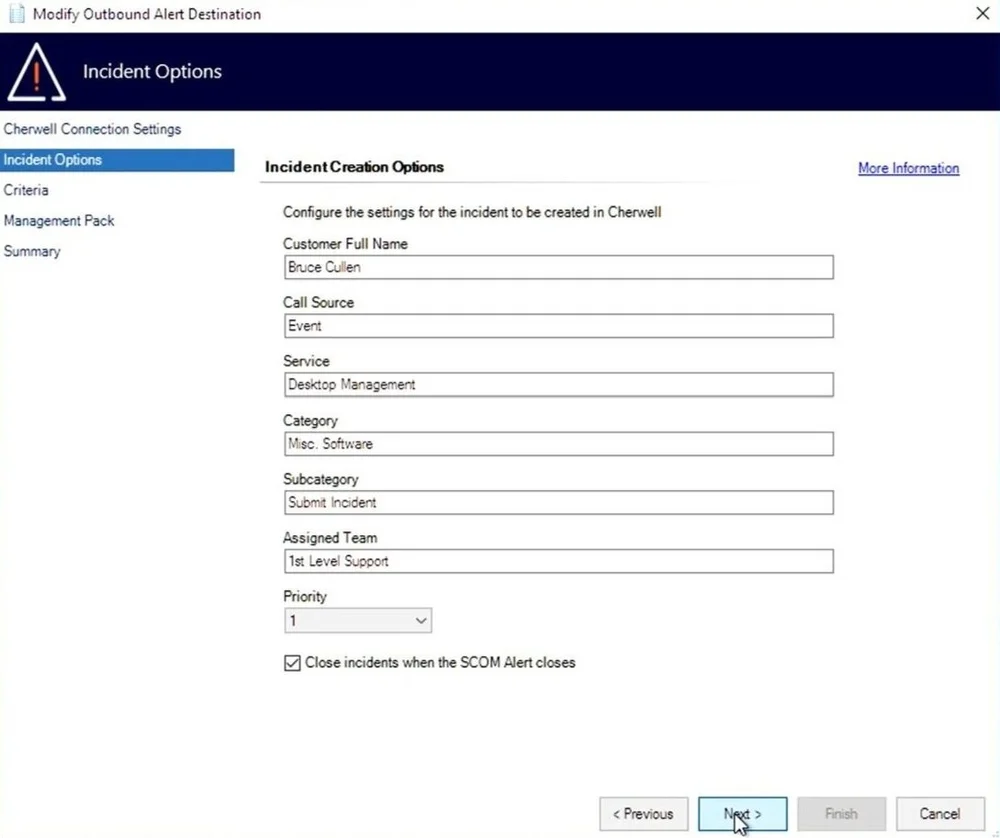Select the highlighted Incident Options step

[117, 160]
